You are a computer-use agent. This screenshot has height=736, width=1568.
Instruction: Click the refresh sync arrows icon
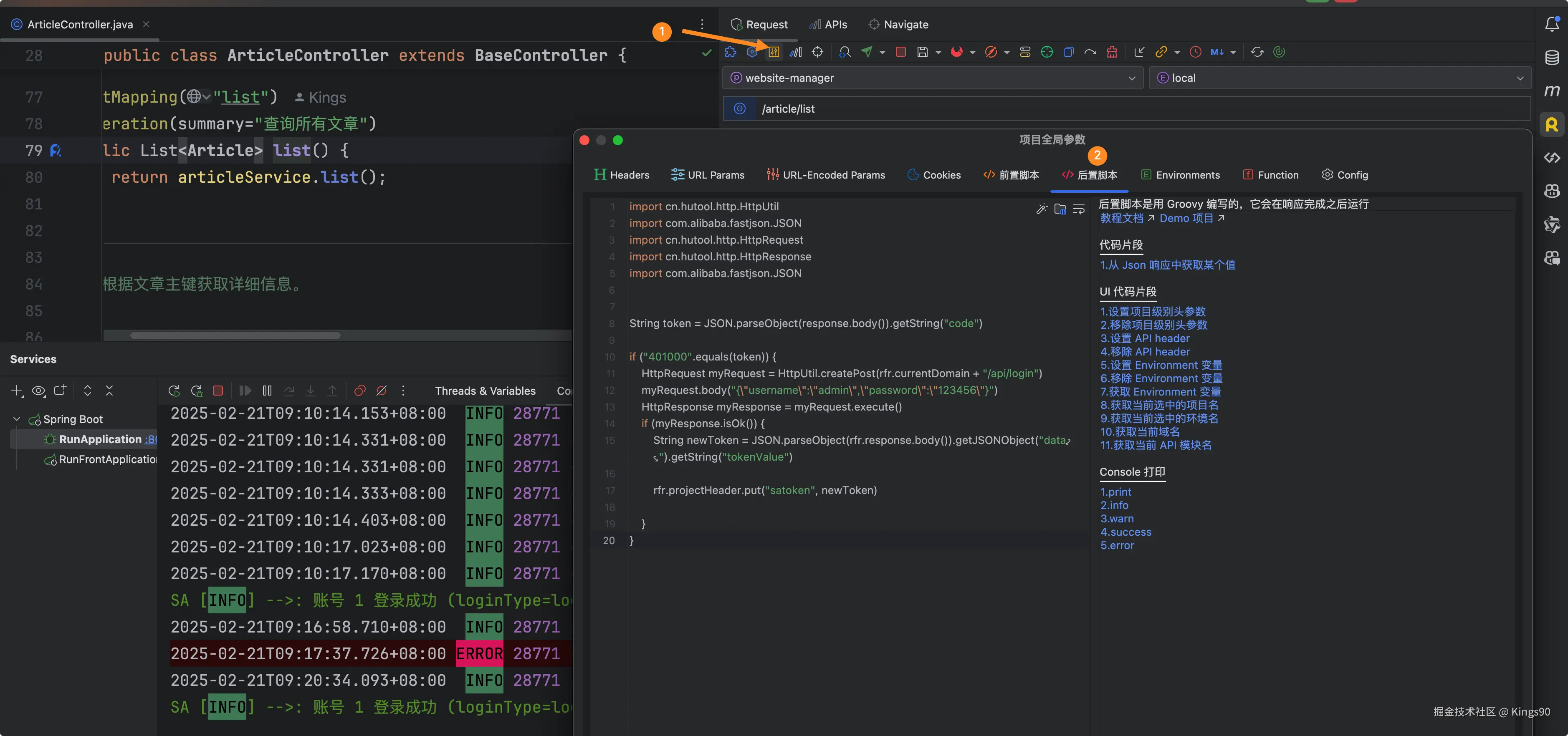(x=1257, y=52)
